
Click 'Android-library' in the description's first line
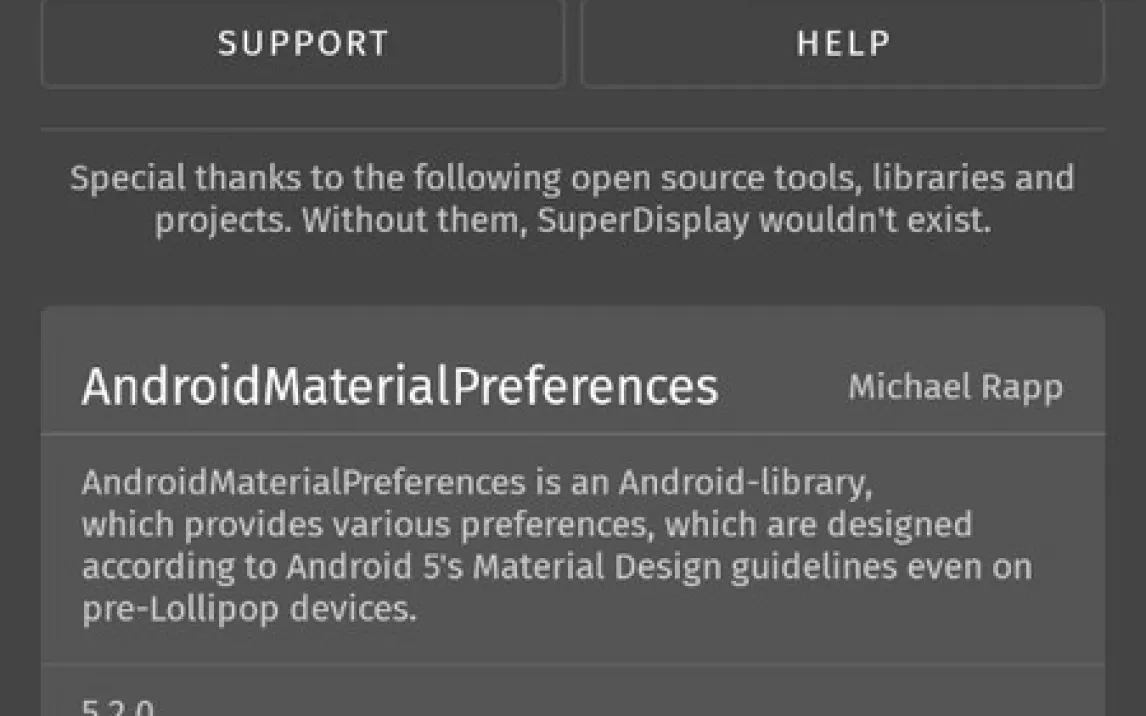point(745,482)
